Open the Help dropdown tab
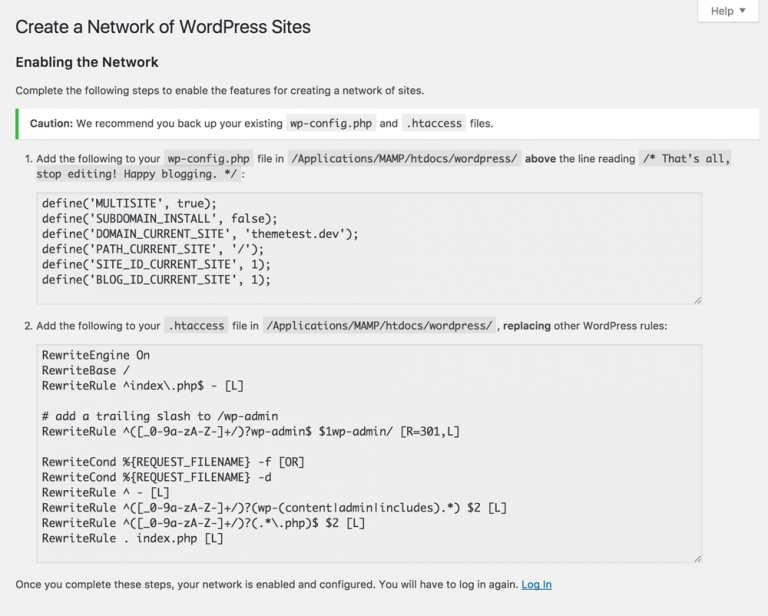 tap(727, 11)
